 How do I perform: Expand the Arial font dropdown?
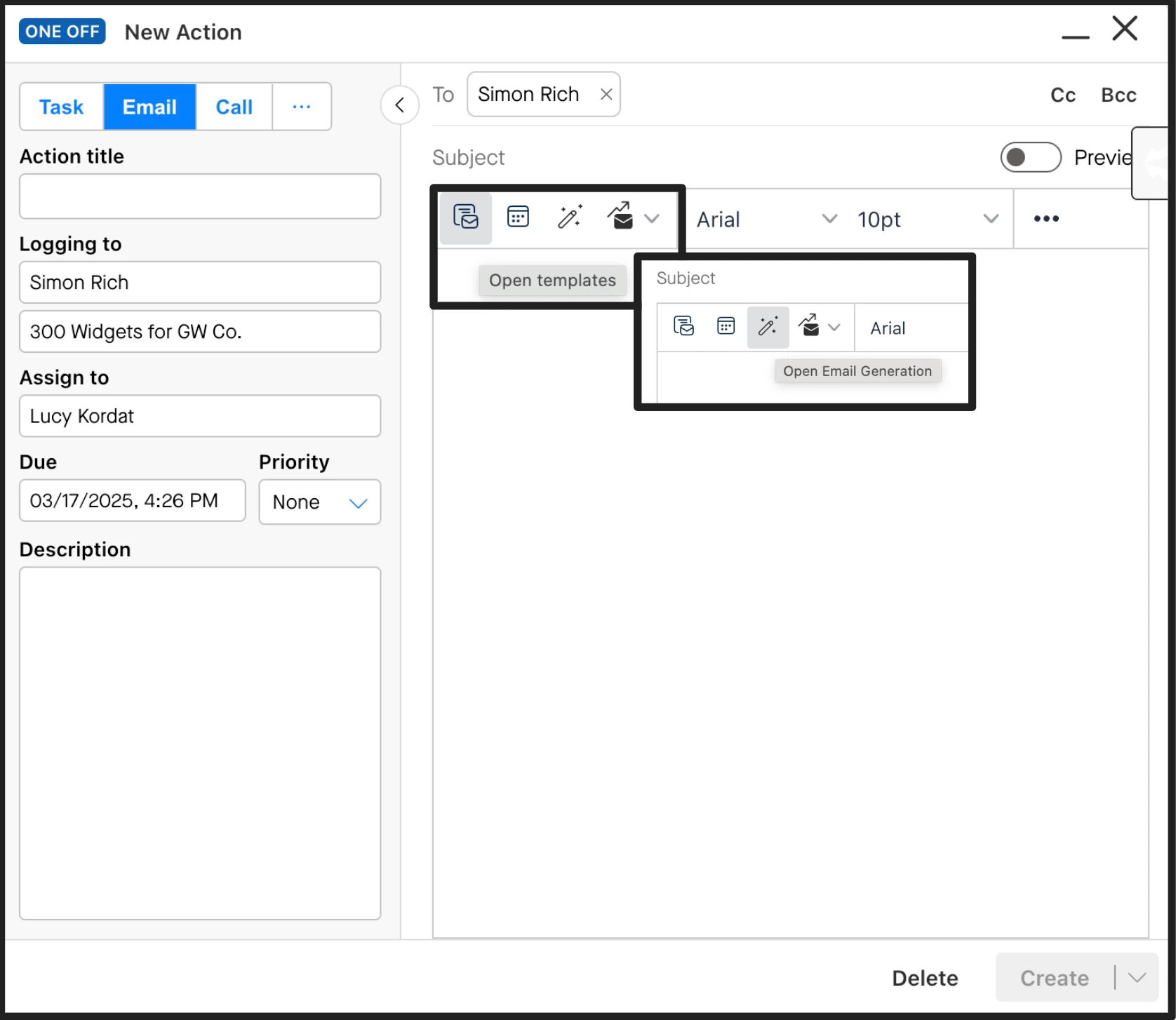766,220
